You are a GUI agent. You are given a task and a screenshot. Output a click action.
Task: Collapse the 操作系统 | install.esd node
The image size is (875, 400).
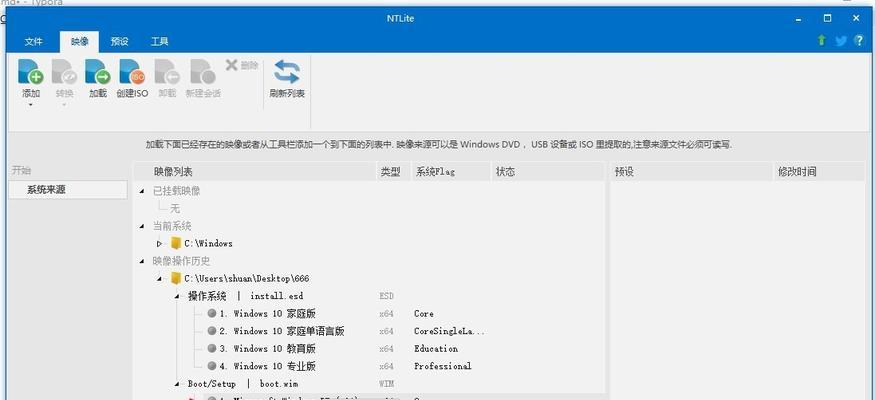177,296
